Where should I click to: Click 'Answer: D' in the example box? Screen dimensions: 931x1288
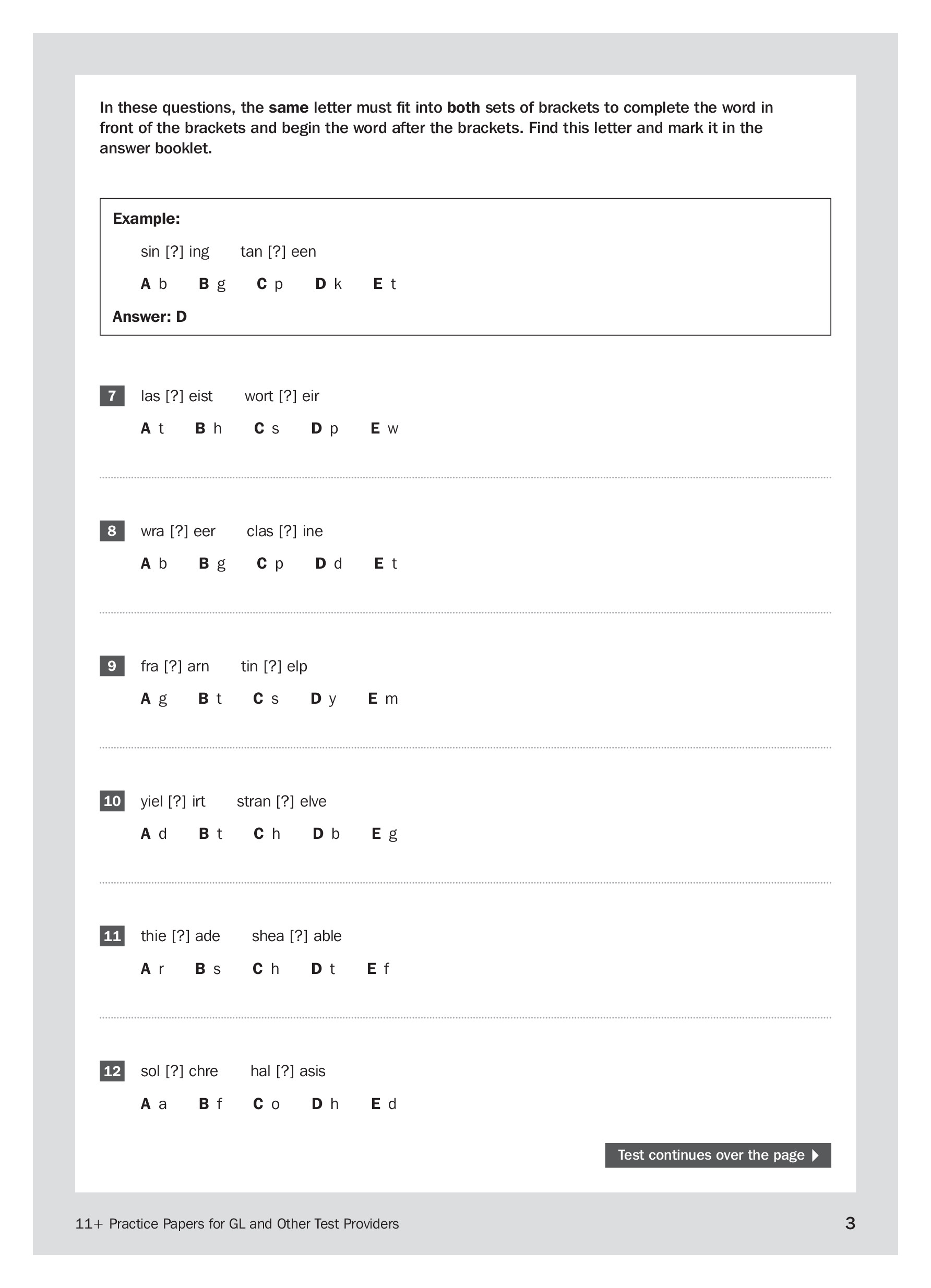(149, 316)
